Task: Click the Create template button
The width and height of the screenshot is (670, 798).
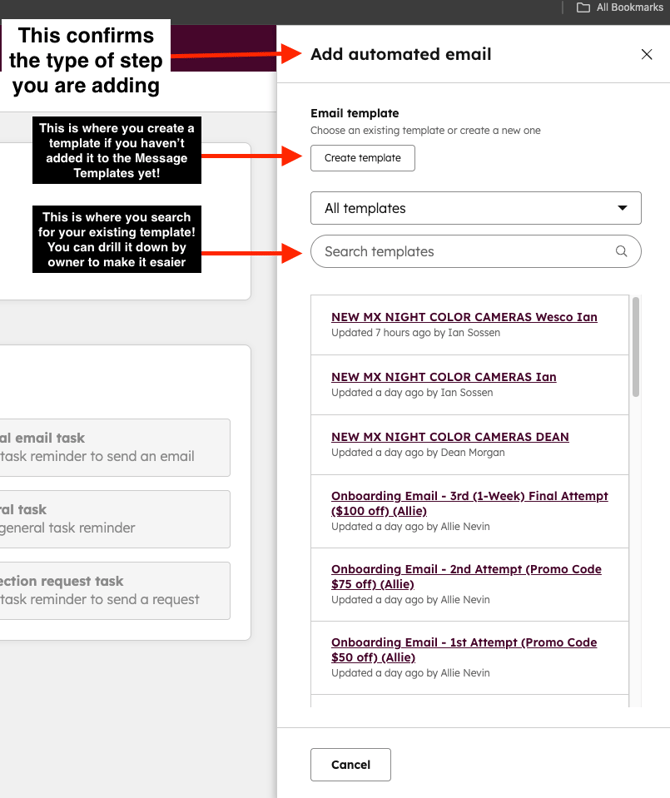Action: pos(362,158)
